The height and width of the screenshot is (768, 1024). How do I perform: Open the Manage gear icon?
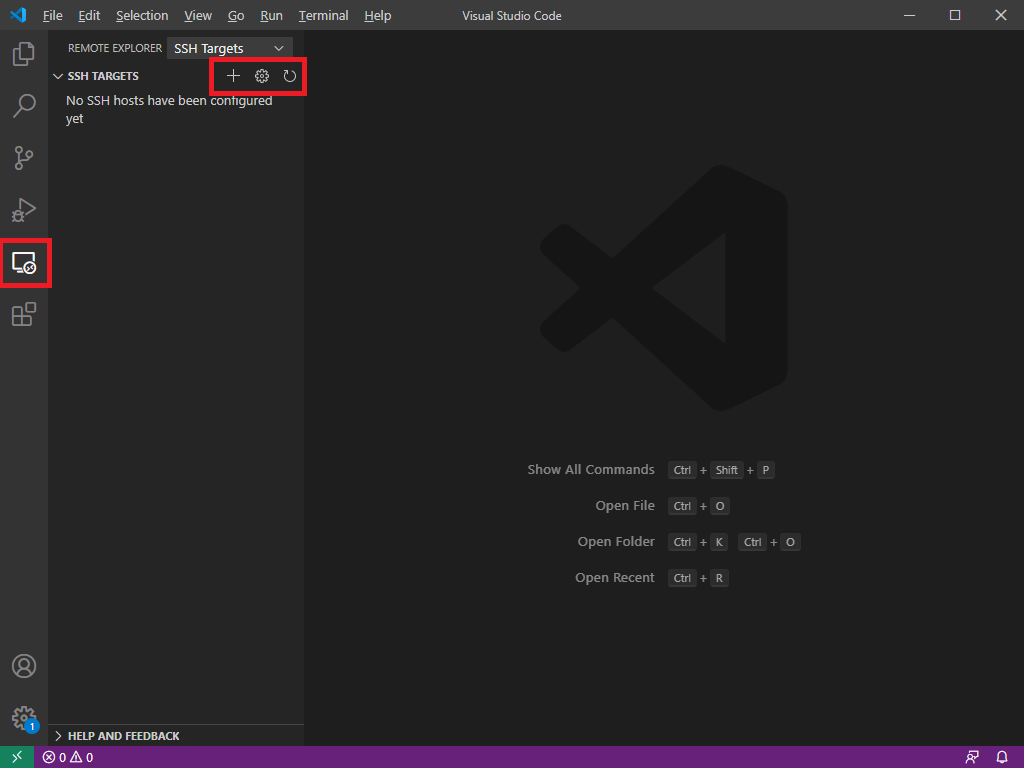click(24, 718)
